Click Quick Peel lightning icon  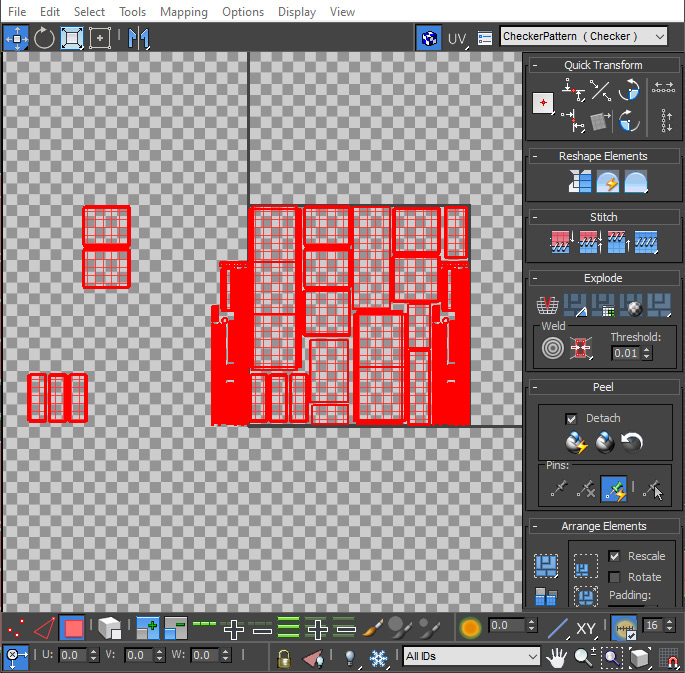point(577,443)
